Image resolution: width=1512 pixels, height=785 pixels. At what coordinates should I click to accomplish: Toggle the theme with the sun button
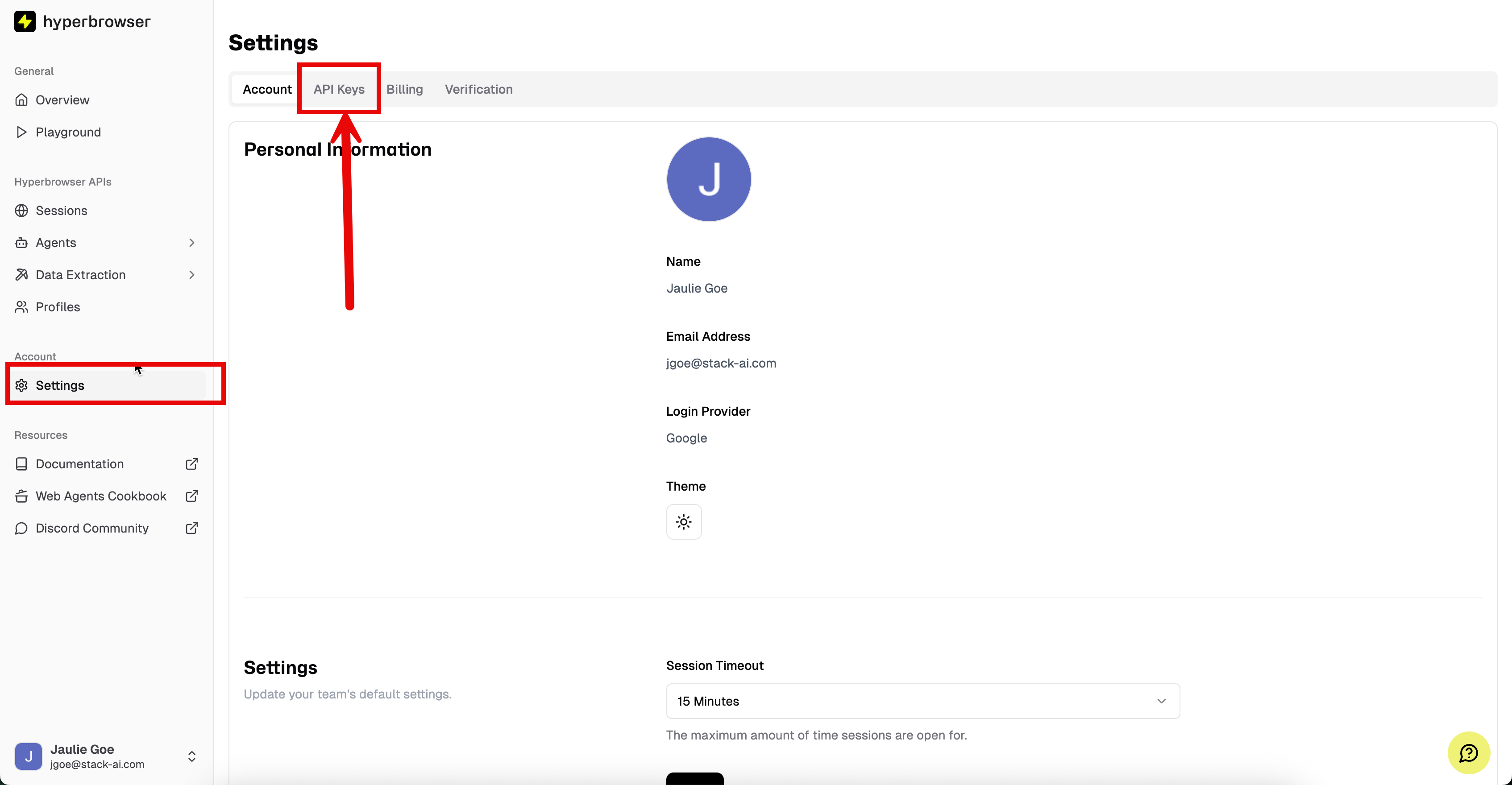684,521
